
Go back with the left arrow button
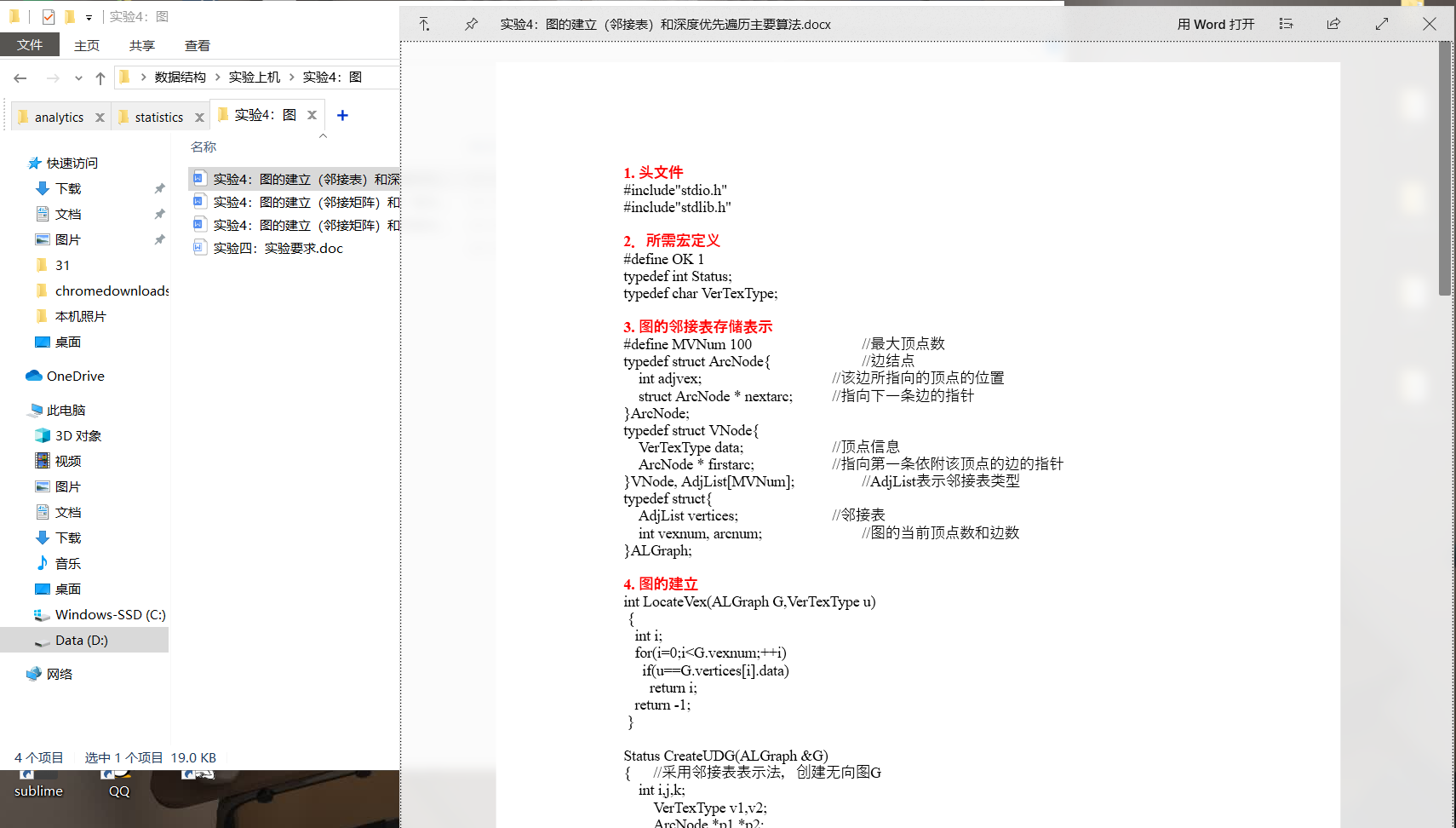(x=20, y=78)
